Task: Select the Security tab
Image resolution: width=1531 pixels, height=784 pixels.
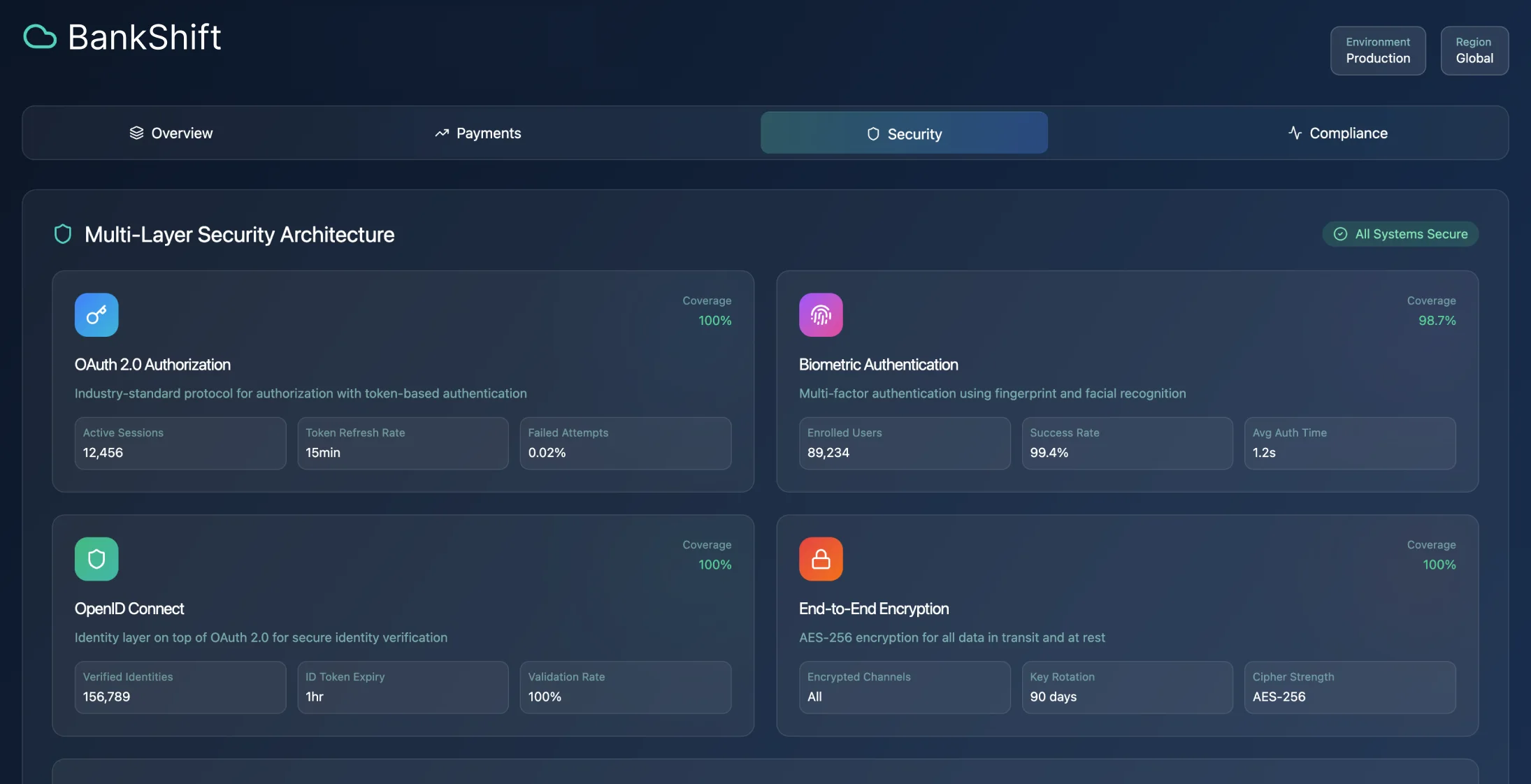Action: tap(904, 133)
